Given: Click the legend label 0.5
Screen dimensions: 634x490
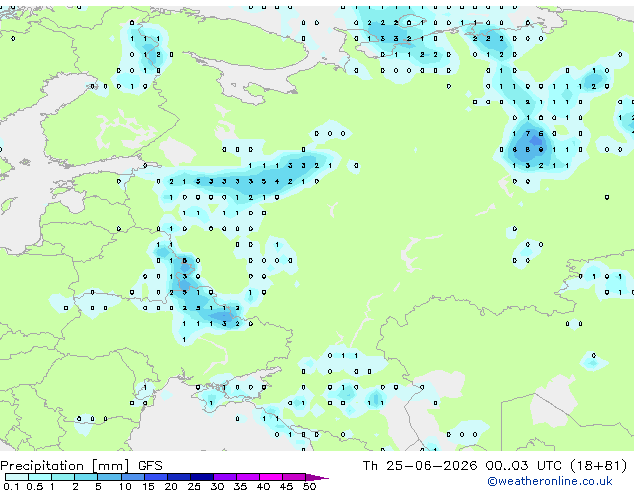Looking at the screenshot, I should click(34, 486).
